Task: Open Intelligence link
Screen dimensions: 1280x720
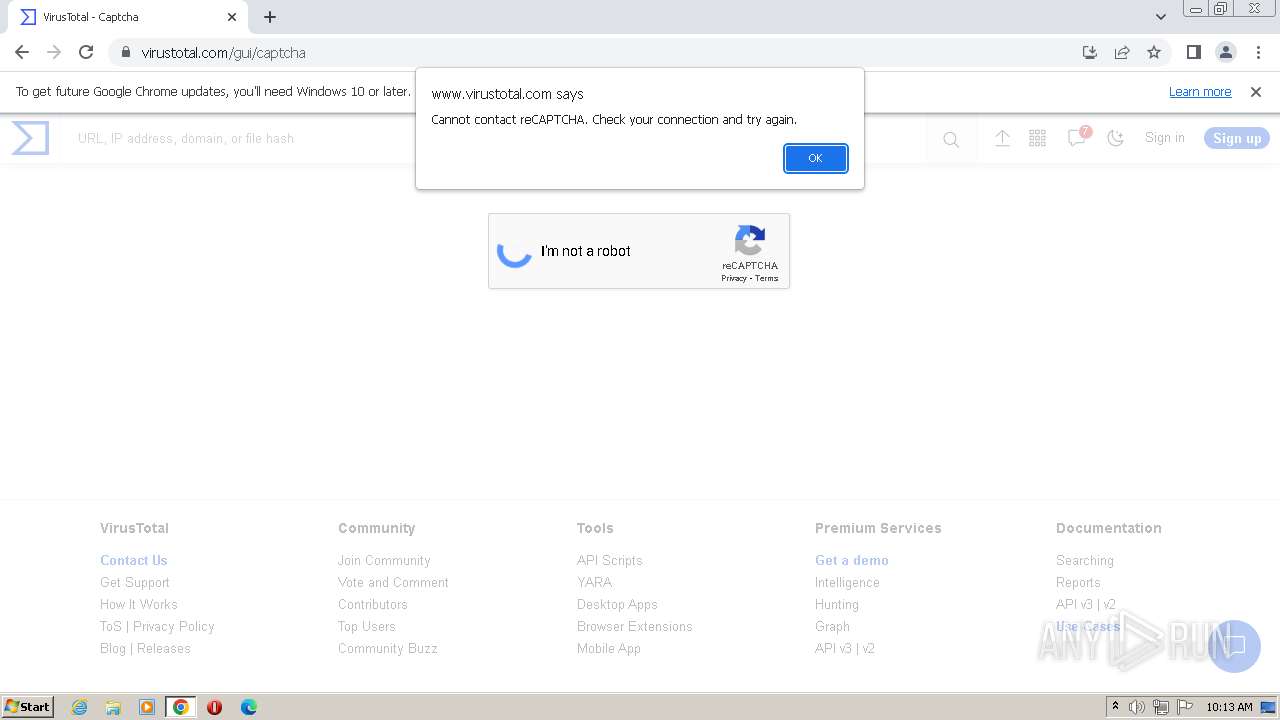Action: [847, 583]
